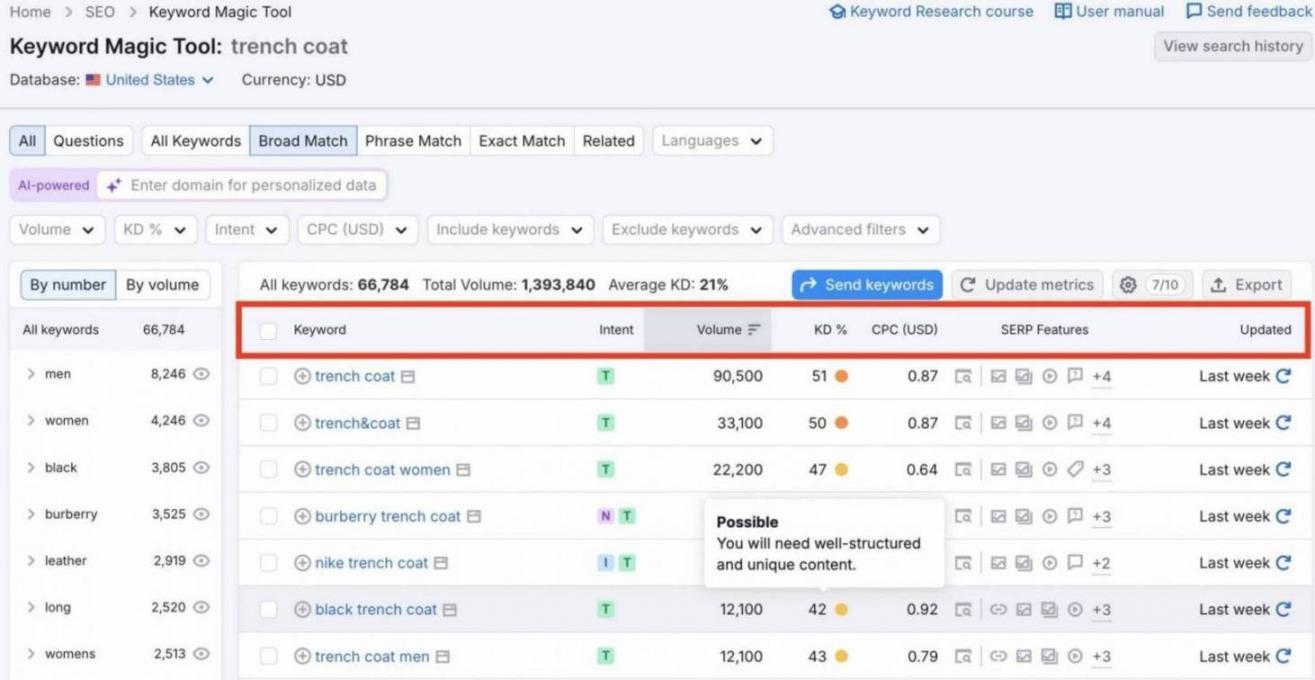1315x680 pixels.
Task: Click the Volume column sort icon
Action: tap(755, 330)
